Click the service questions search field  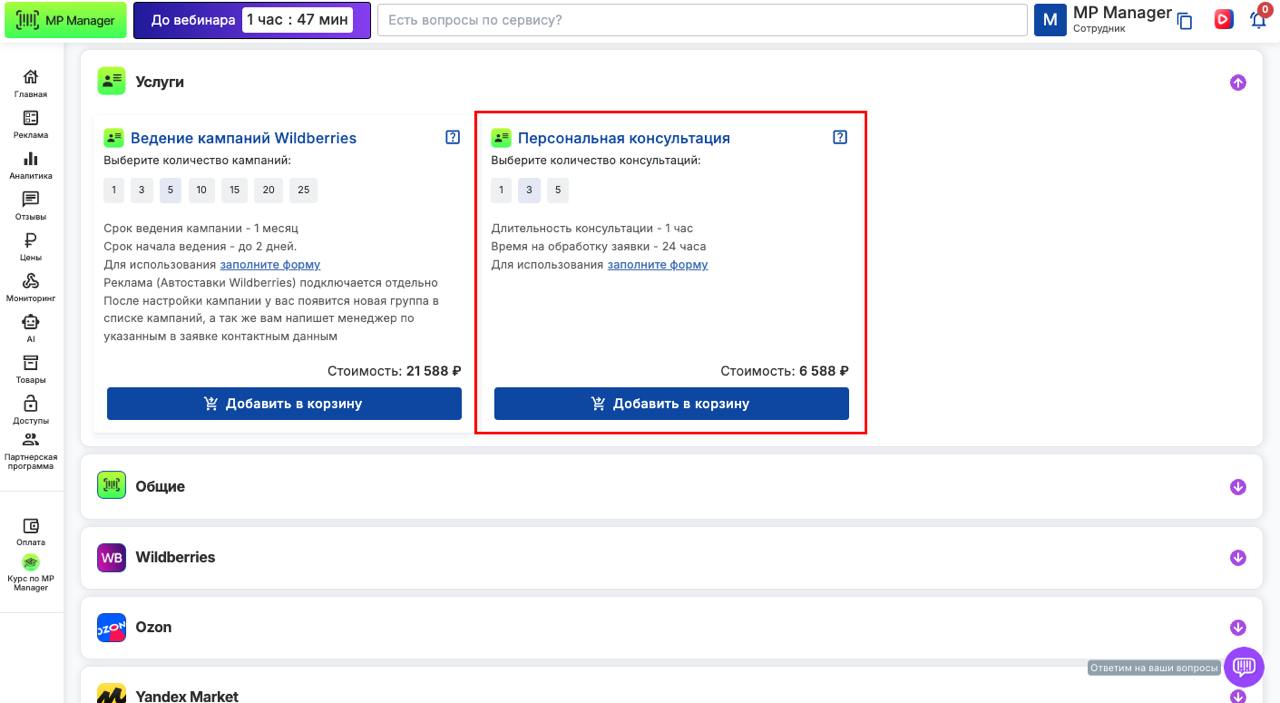[x=701, y=20]
